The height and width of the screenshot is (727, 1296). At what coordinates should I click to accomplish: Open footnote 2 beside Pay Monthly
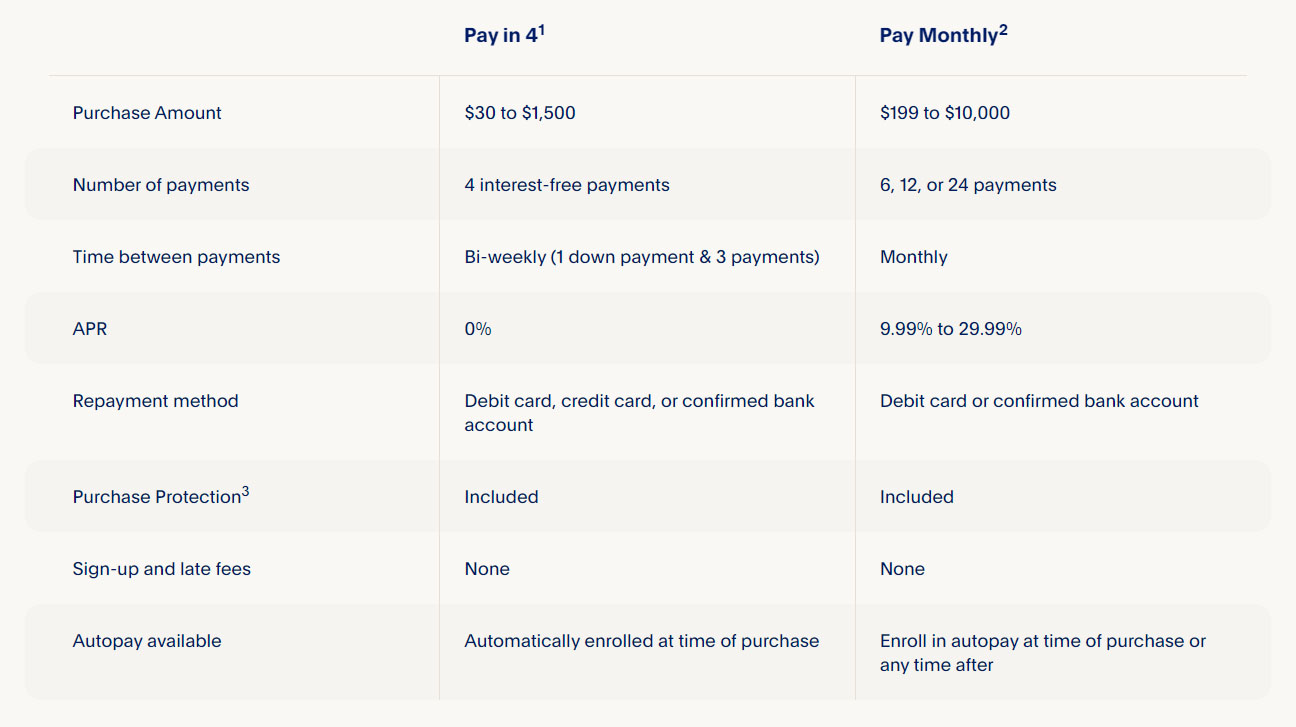1003,29
